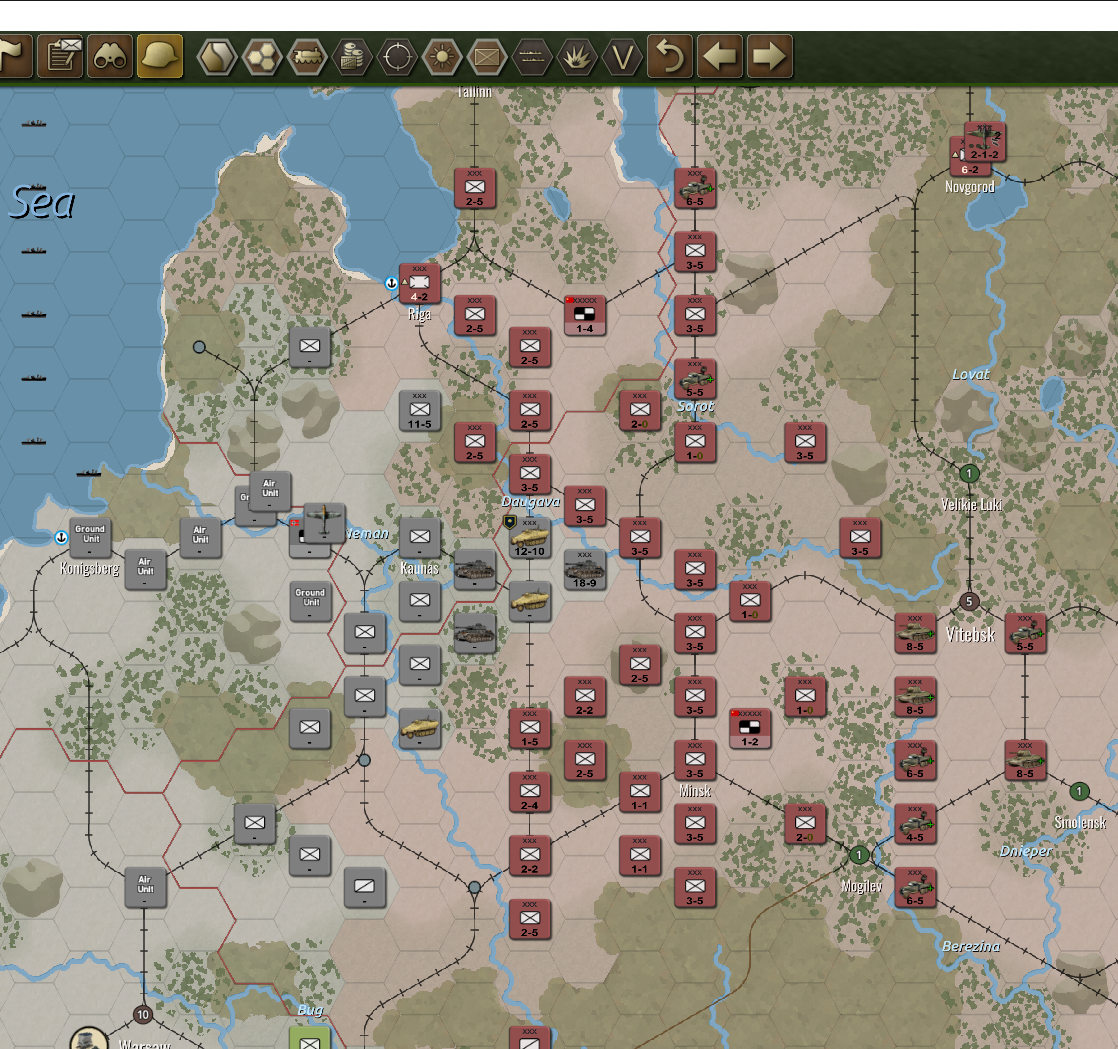The width and height of the screenshot is (1118, 1049).
Task: Select the Soviet 1-5 infantry counter
Action: (529, 728)
